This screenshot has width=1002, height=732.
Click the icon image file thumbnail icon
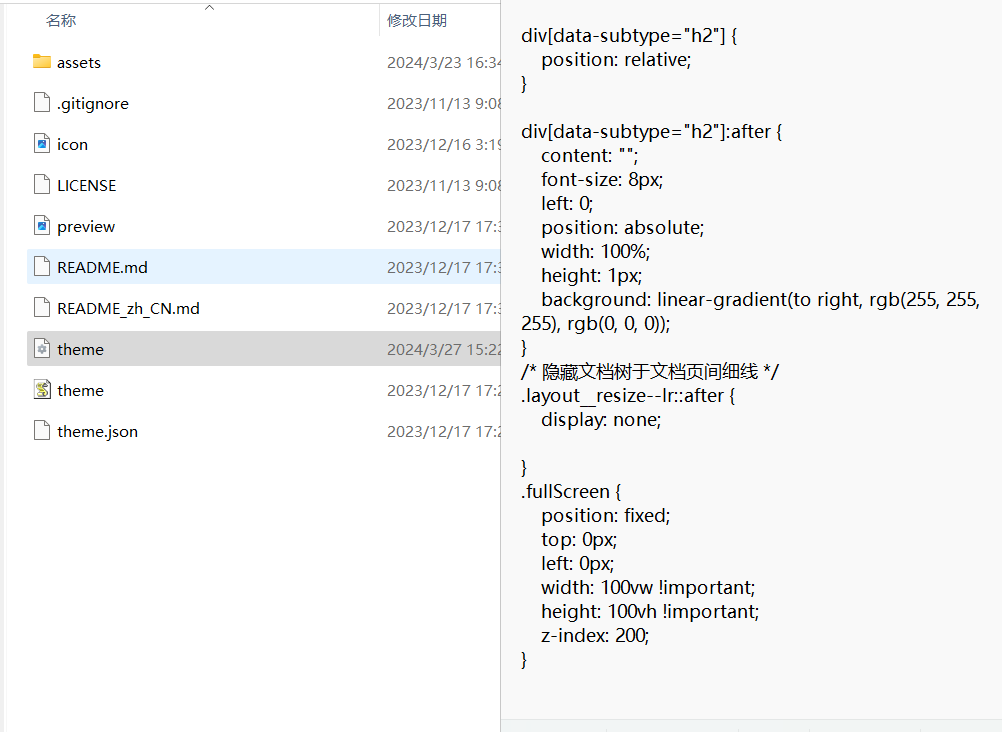[x=42, y=144]
